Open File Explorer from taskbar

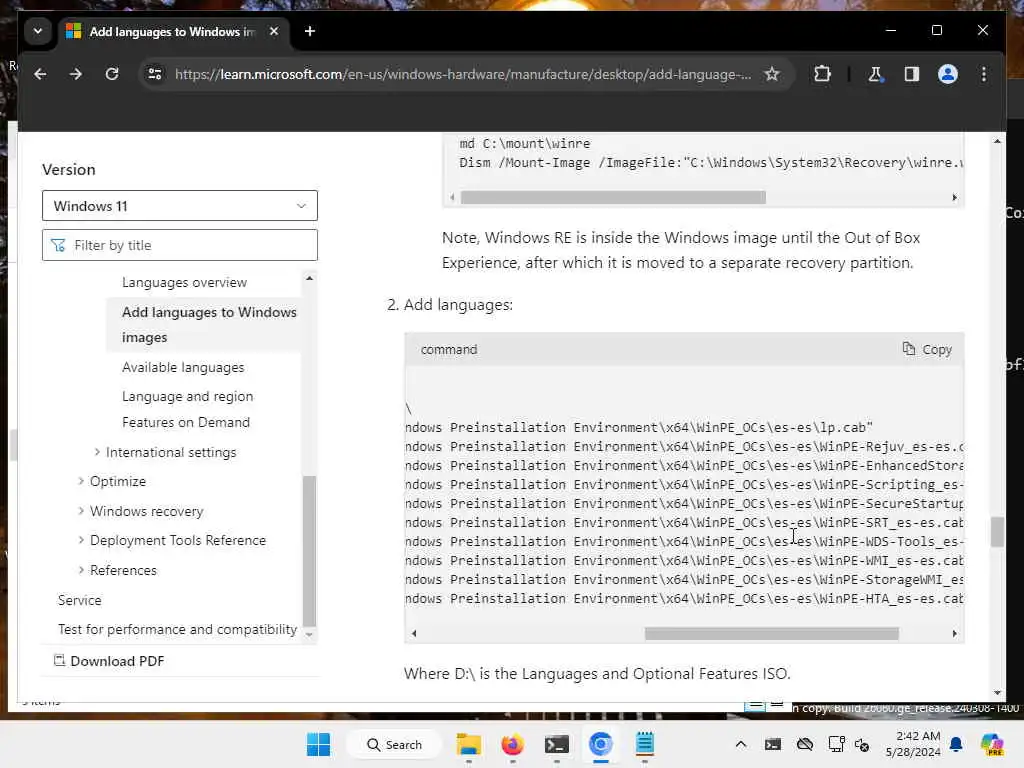click(x=468, y=744)
